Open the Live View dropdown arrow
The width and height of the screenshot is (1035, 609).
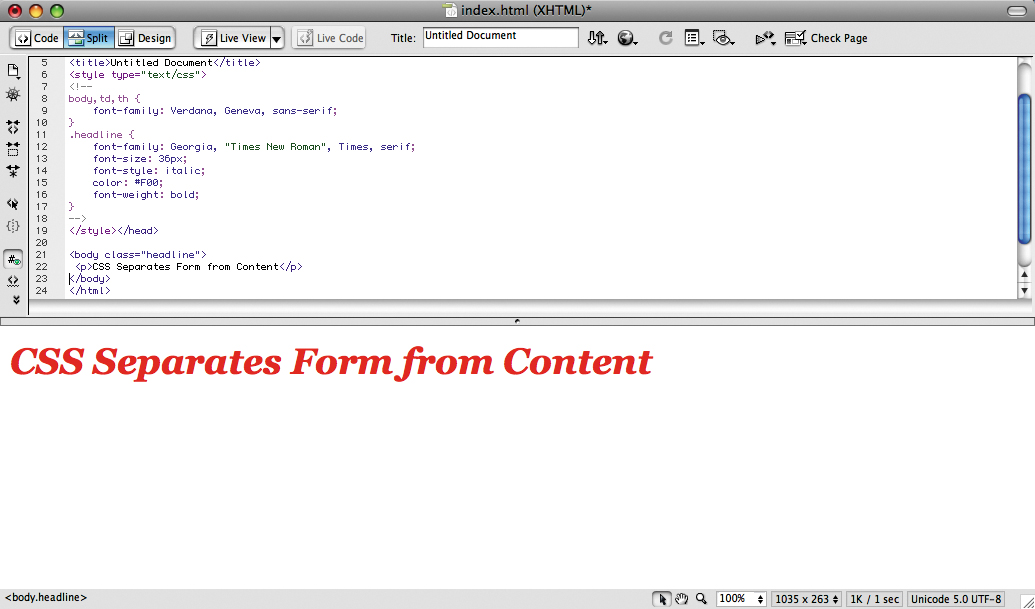click(276, 38)
